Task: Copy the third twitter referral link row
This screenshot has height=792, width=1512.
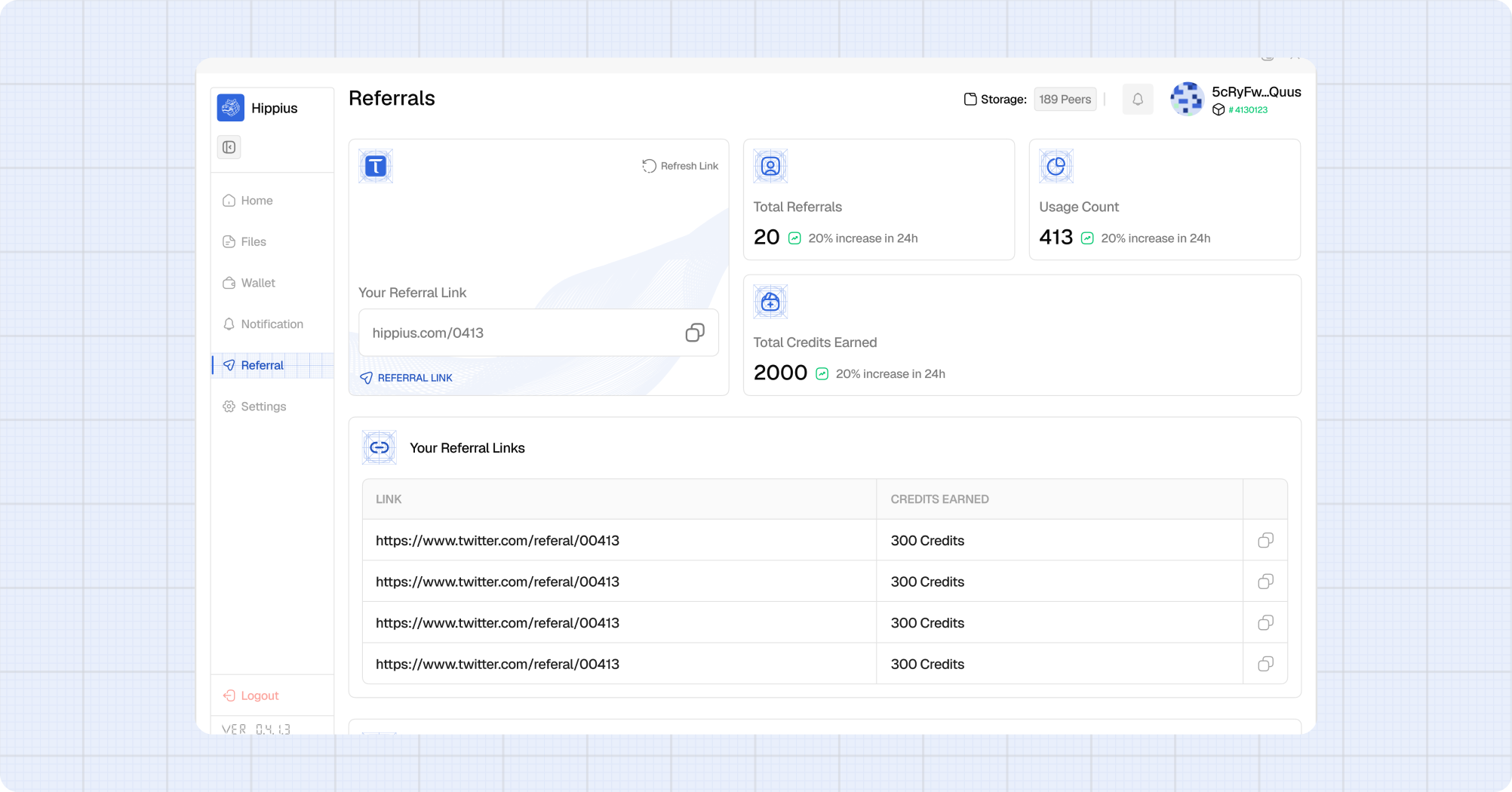Action: tap(1266, 622)
